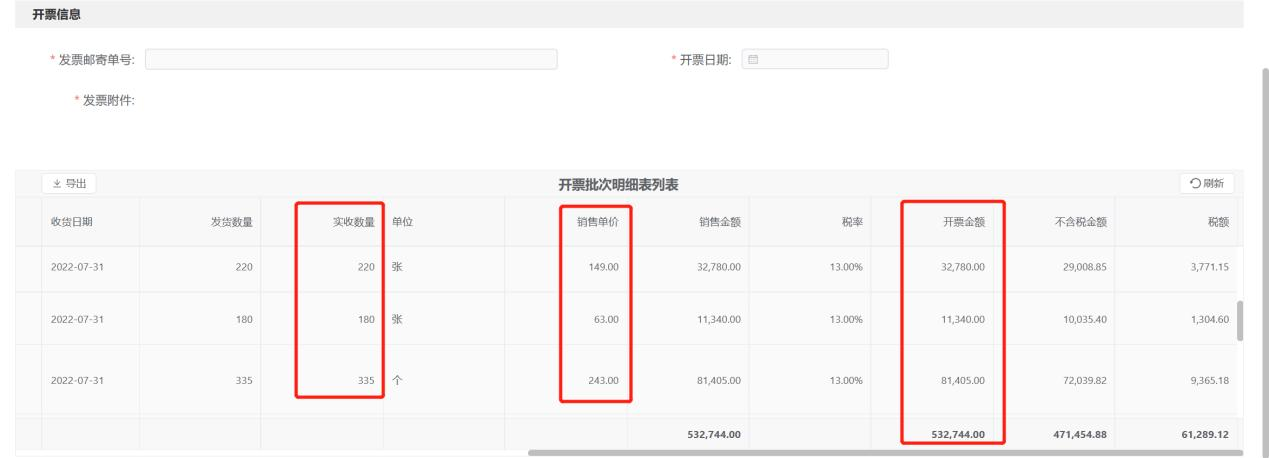Click the total 销售金额 532,744.00

pyautogui.click(x=714, y=434)
